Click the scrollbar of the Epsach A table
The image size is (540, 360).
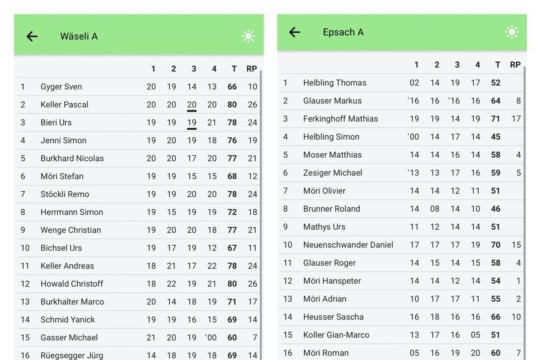click(x=524, y=213)
